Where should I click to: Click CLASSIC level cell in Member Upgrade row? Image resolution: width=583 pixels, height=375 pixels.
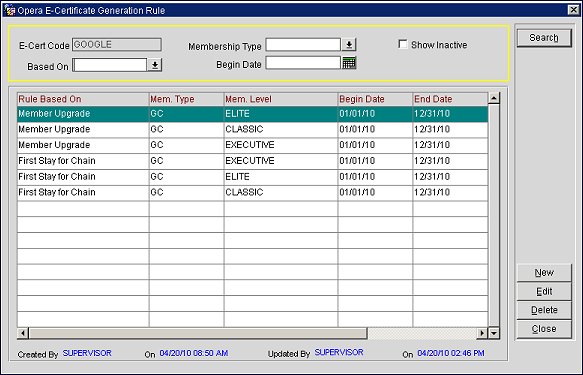coord(281,129)
